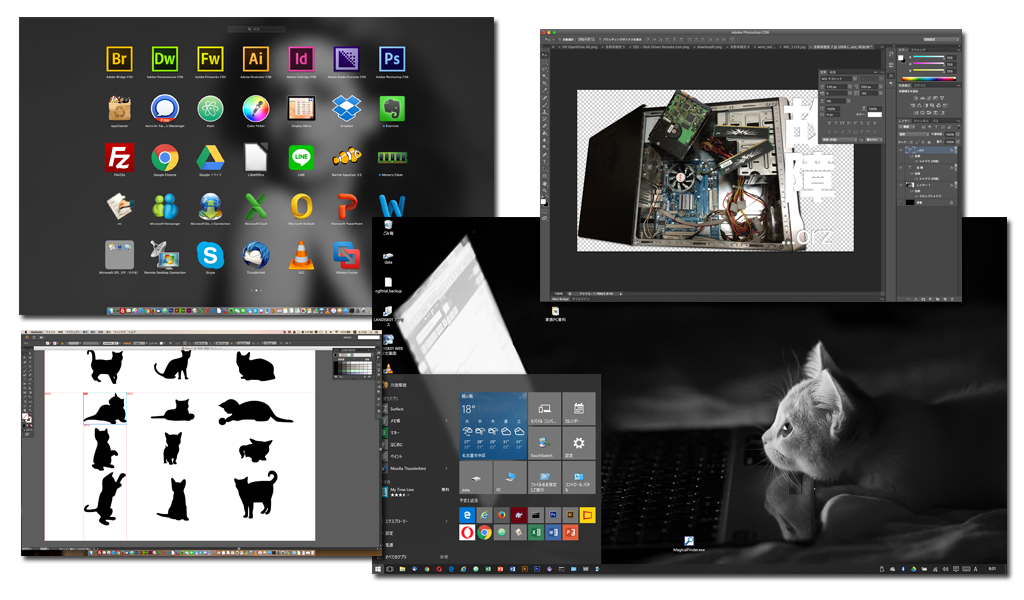Screen dimensions: 1024x600
Task: Launch AppCleaner from Launchpad
Action: pyautogui.click(x=120, y=108)
